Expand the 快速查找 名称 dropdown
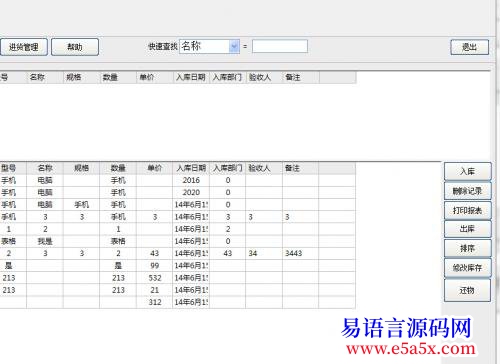 point(234,46)
